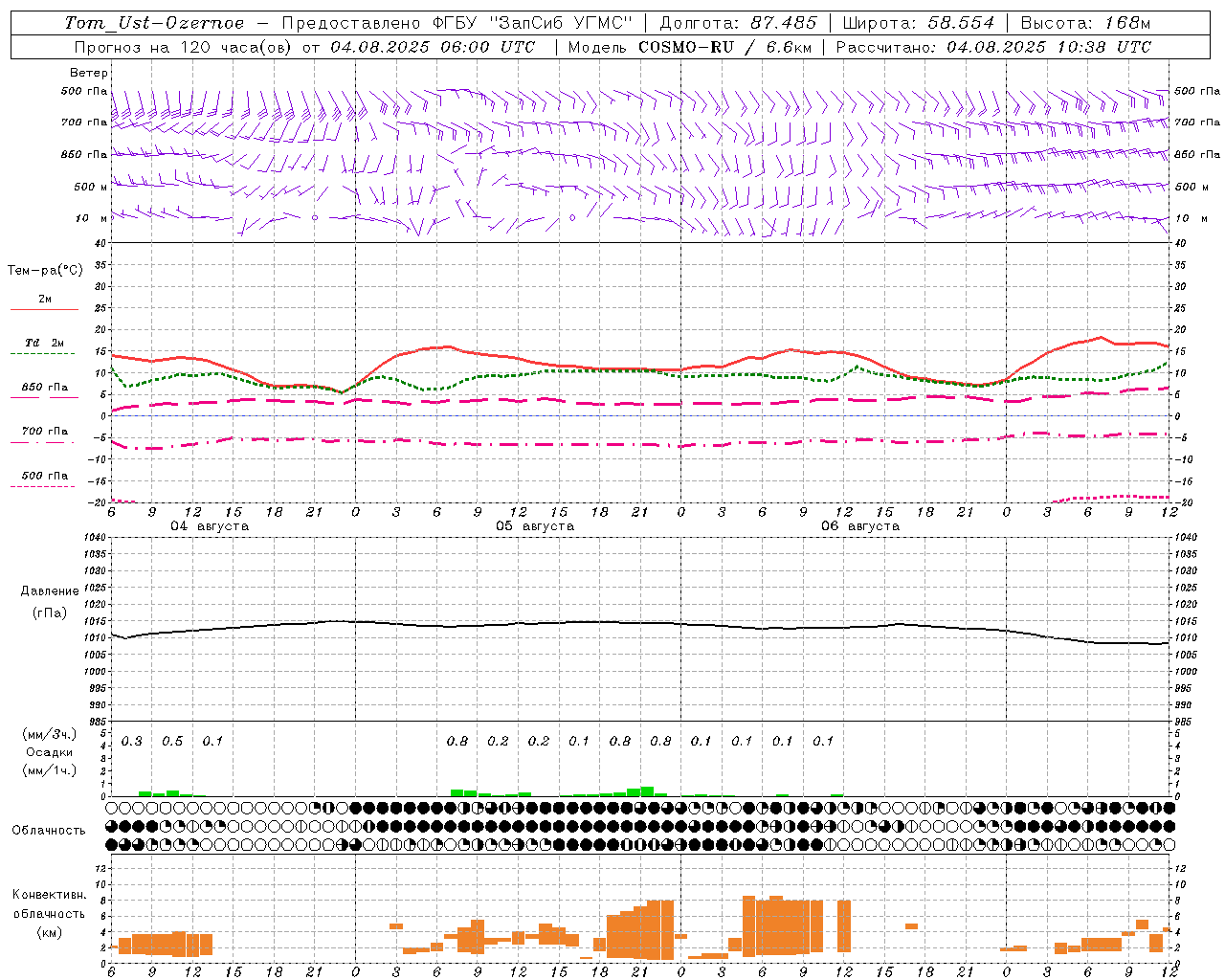
Task: Click the Осадки panel label
Action: click(50, 753)
